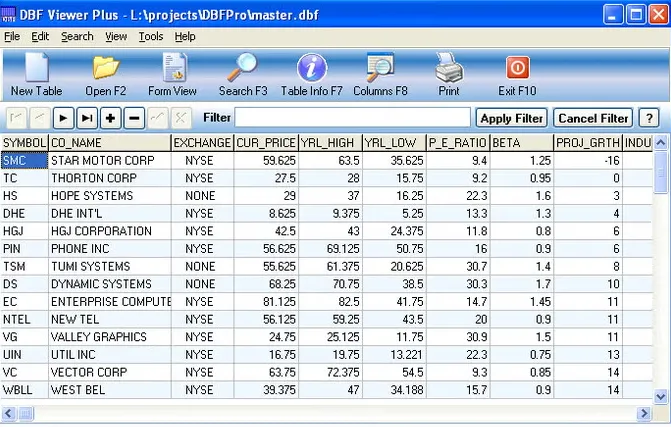Viewport: 671px width, 427px height.
Task: Select STAR MOTOR CORP cell
Action: click(110, 160)
